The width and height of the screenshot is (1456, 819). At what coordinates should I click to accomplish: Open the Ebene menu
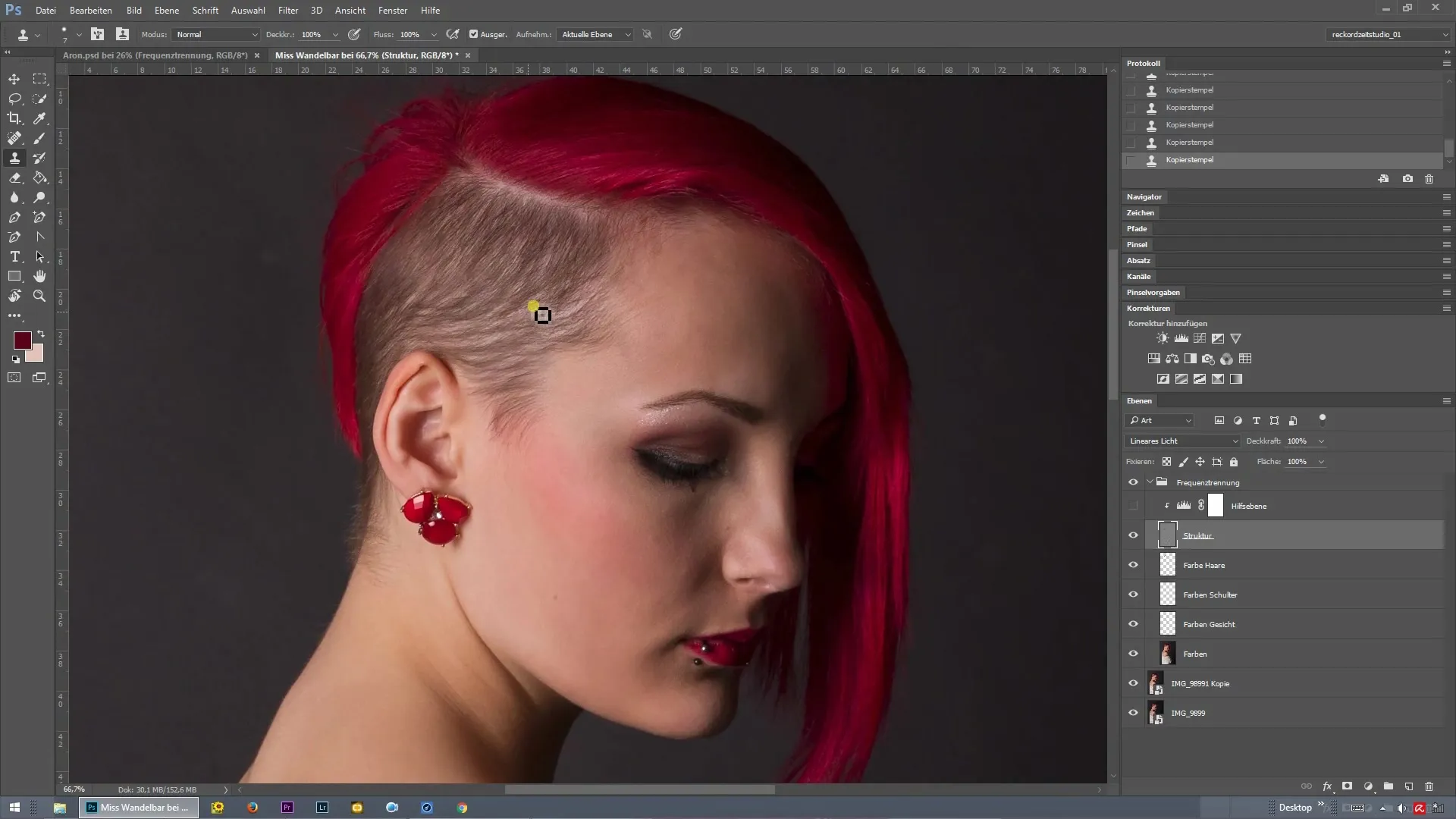(167, 11)
